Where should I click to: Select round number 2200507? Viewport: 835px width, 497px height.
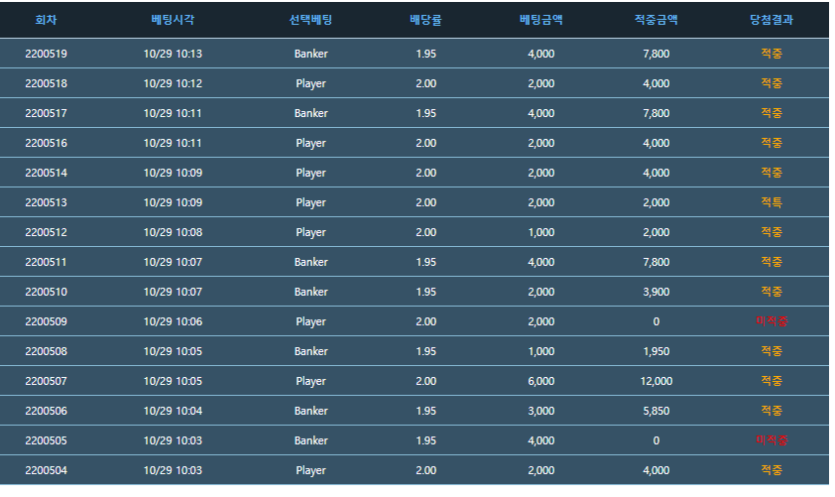[x=46, y=381]
